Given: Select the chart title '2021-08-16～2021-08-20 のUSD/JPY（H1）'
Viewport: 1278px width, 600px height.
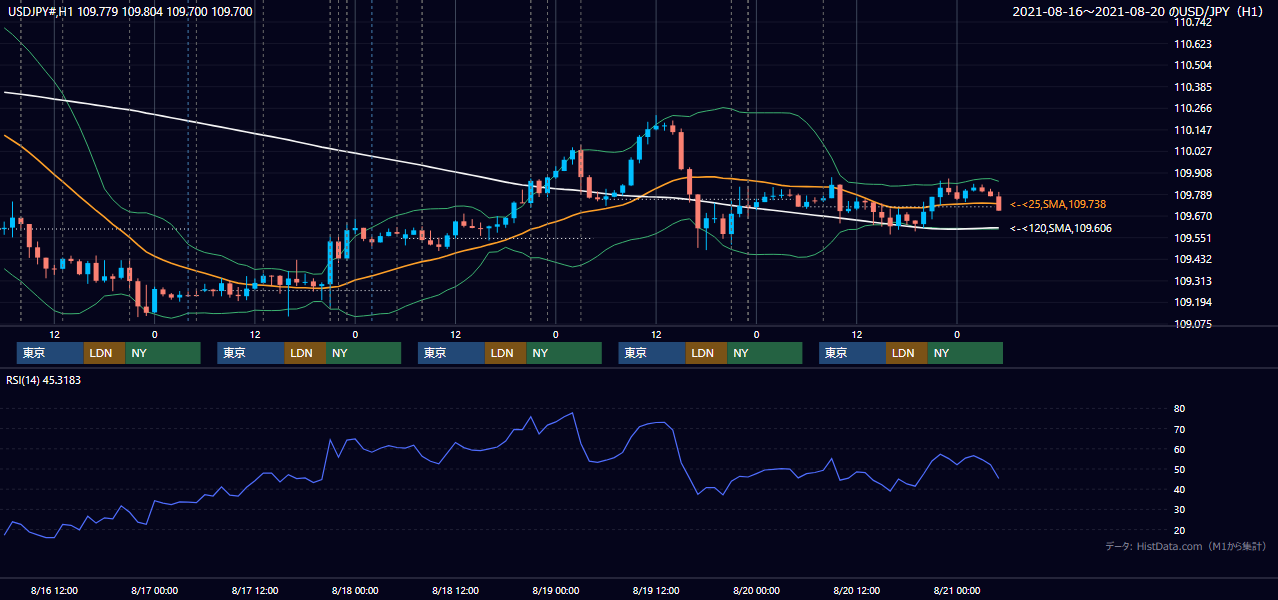Looking at the screenshot, I should (x=1140, y=12).
